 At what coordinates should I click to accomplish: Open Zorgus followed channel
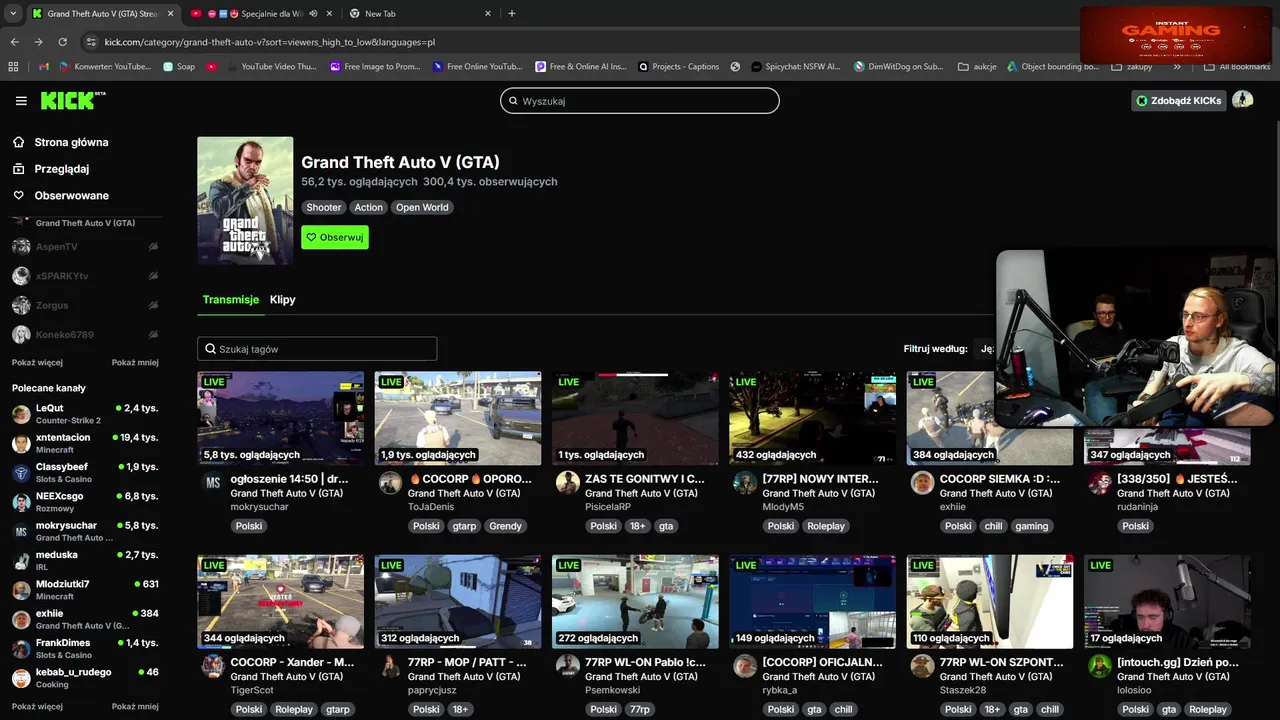coord(85,305)
